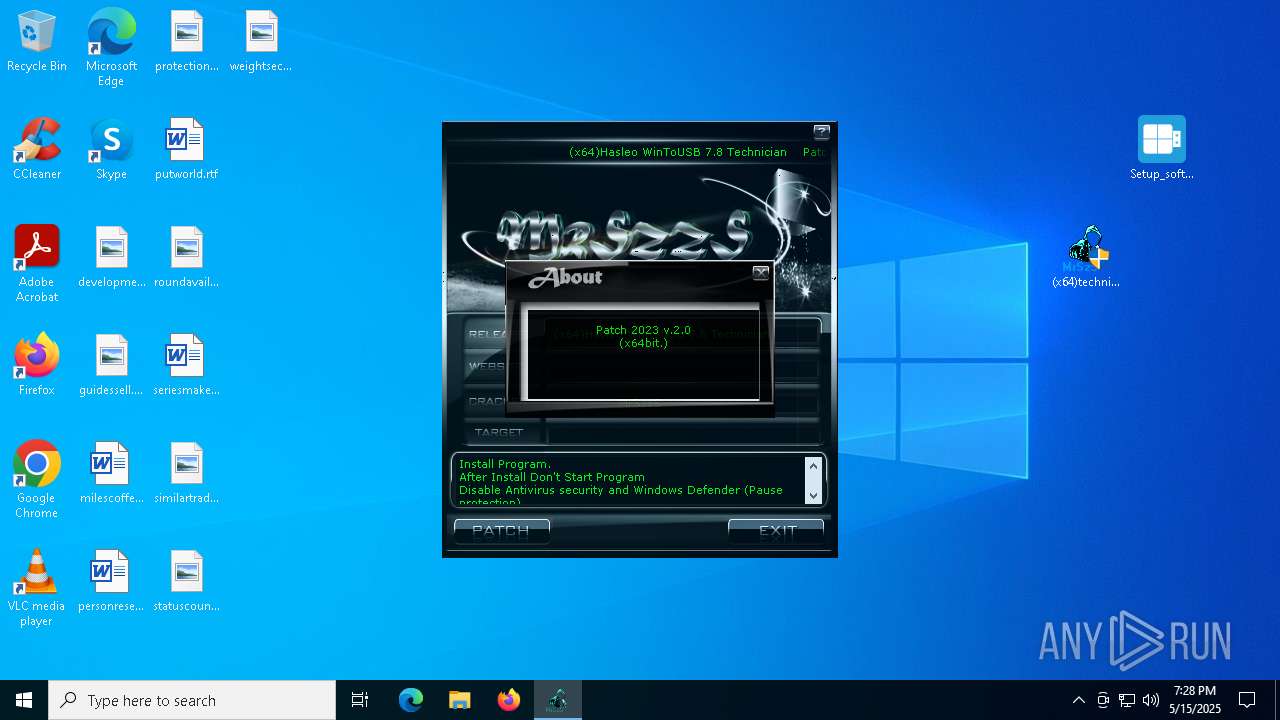Viewport: 1280px width, 720px height.
Task: Click the Hasleo WinToUSB 7.8 Technician title text
Action: (678, 152)
